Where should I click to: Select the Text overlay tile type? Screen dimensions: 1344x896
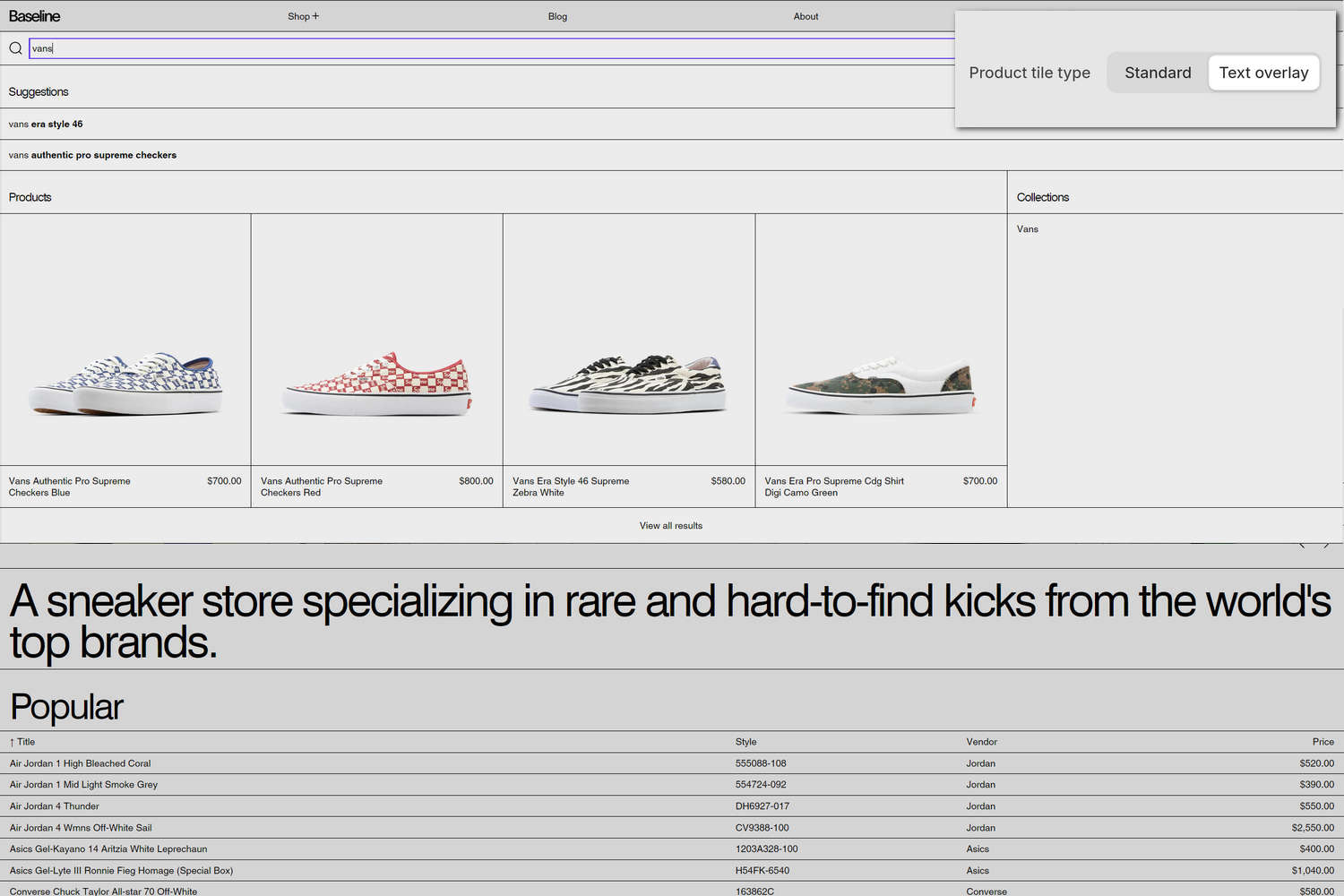click(1263, 73)
